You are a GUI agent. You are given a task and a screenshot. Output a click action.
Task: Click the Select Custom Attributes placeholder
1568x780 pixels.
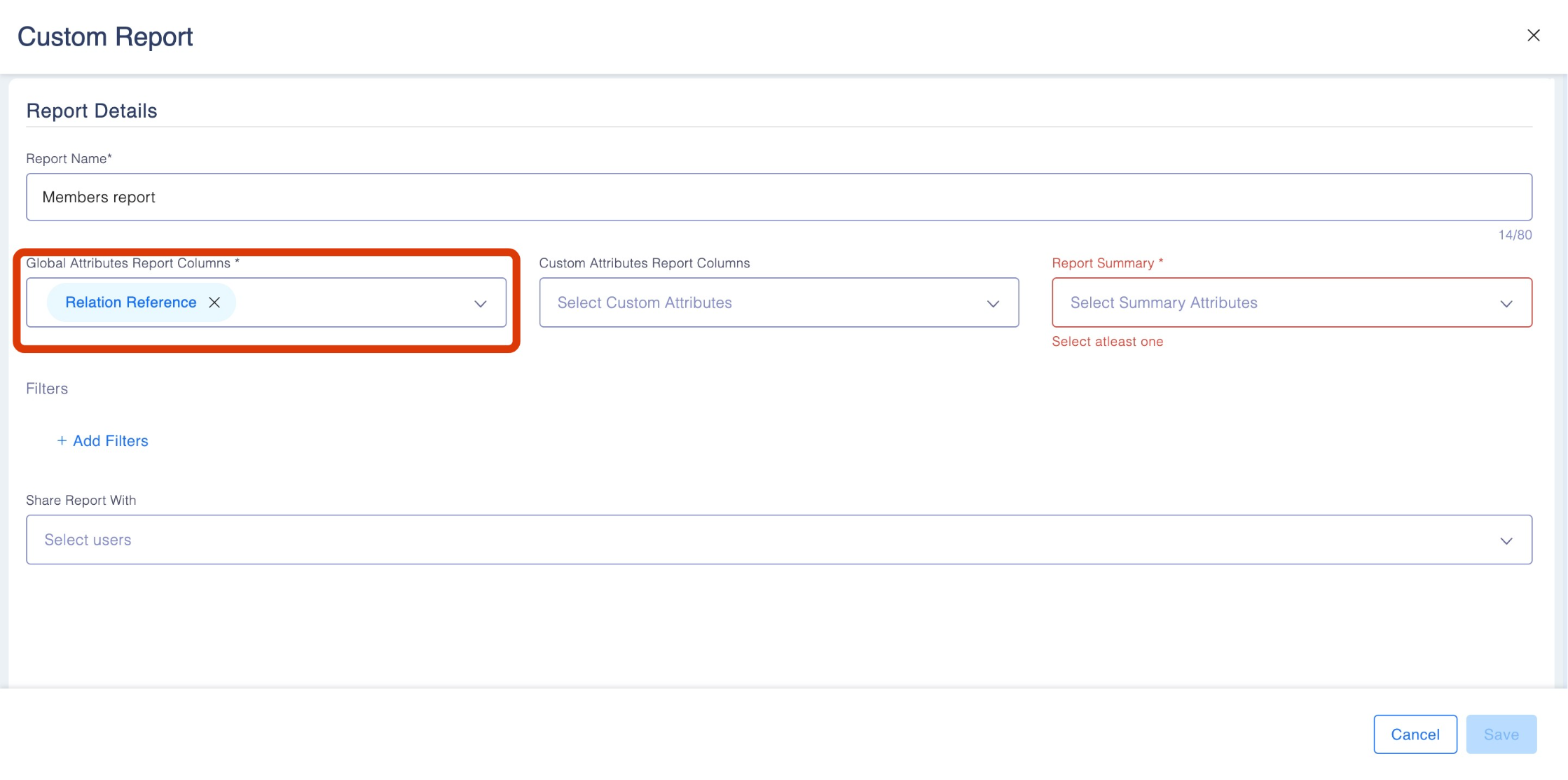click(x=644, y=302)
